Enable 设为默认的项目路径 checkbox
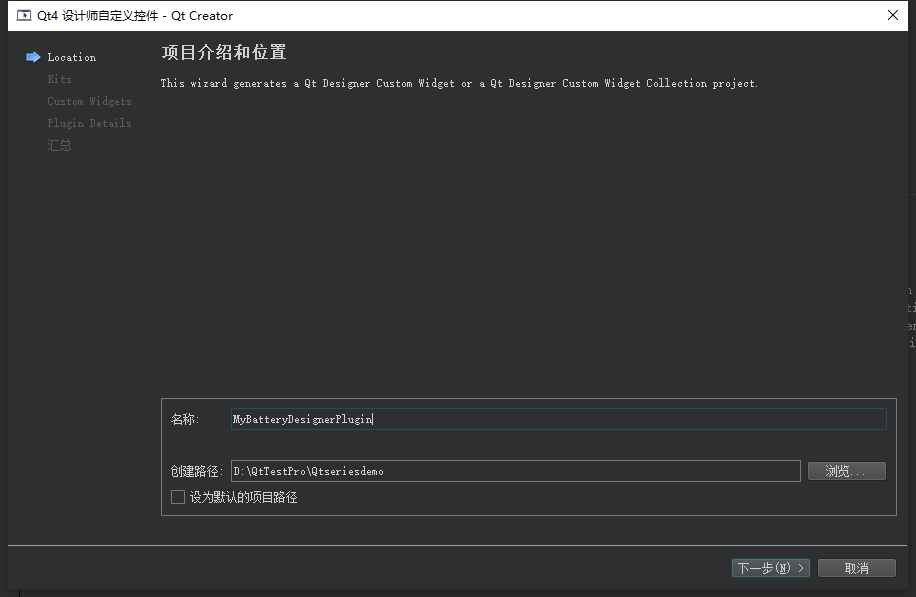This screenshot has height=597, width=916. click(x=178, y=497)
